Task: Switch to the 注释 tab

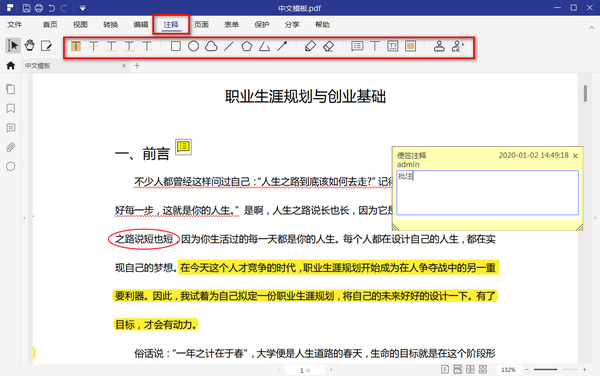Action: coord(171,24)
